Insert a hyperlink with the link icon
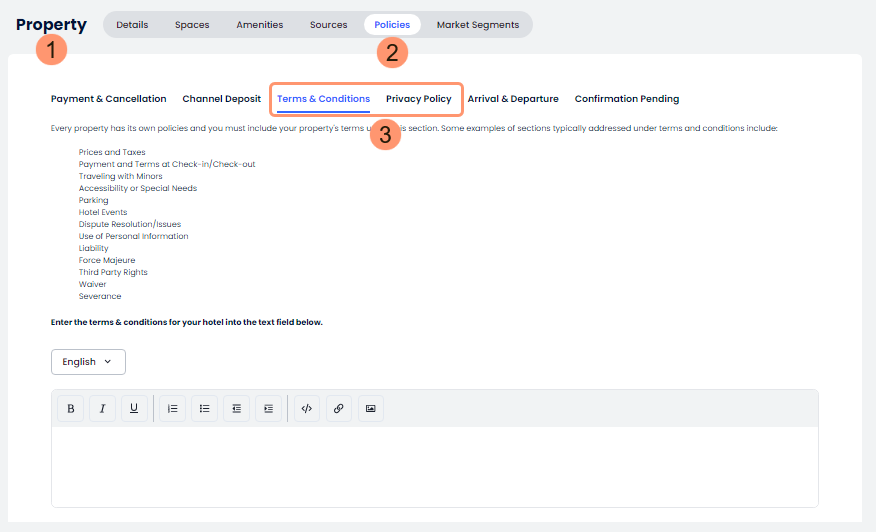876x532 pixels. [339, 408]
